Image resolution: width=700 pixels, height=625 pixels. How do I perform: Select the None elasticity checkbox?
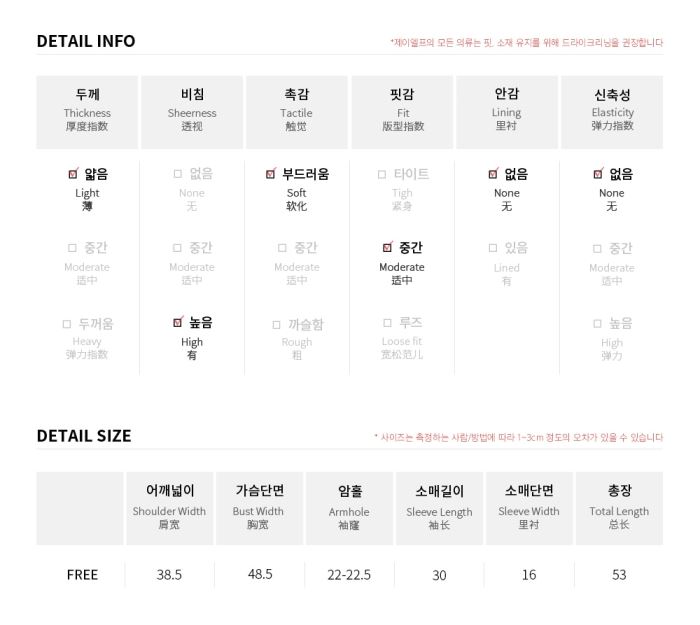pyautogui.click(x=598, y=174)
